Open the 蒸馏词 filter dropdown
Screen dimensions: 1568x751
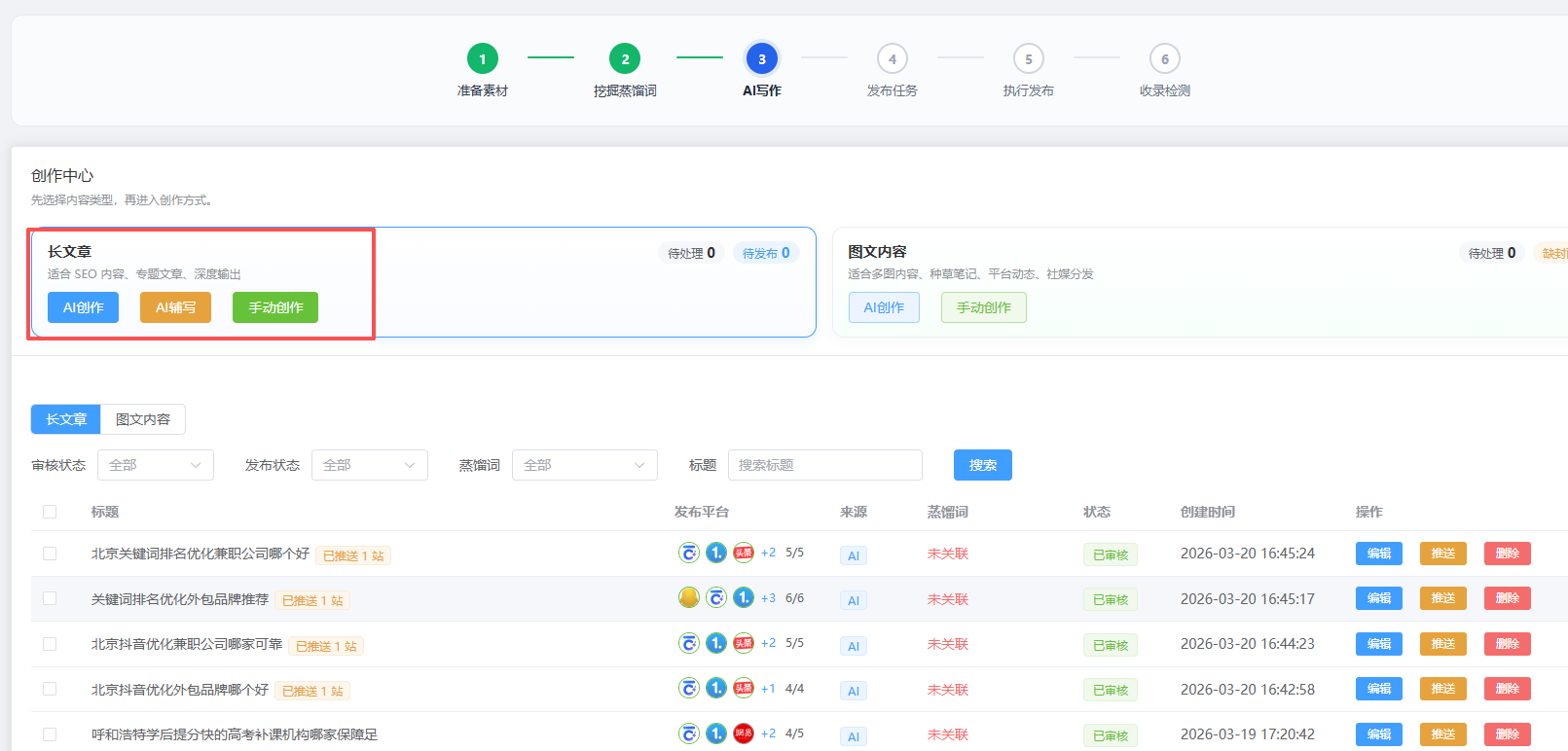585,465
